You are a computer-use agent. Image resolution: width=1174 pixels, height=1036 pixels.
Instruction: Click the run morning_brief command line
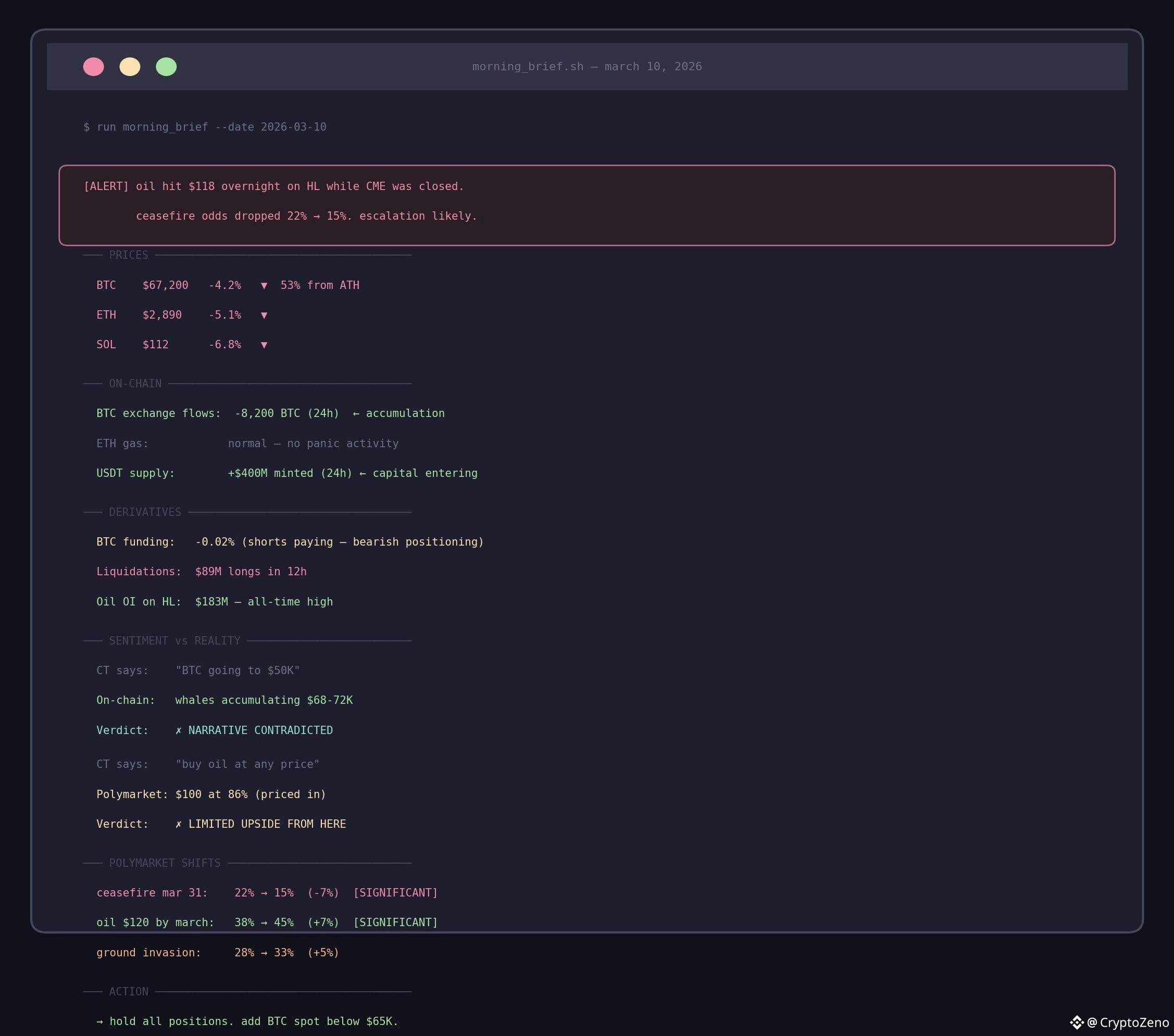click(205, 127)
